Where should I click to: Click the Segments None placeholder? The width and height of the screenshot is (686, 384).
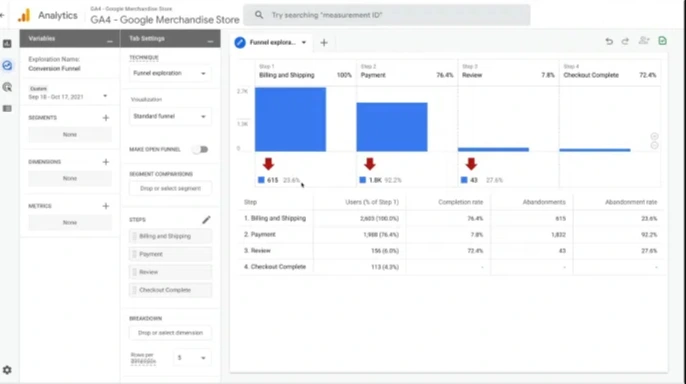[x=70, y=134]
